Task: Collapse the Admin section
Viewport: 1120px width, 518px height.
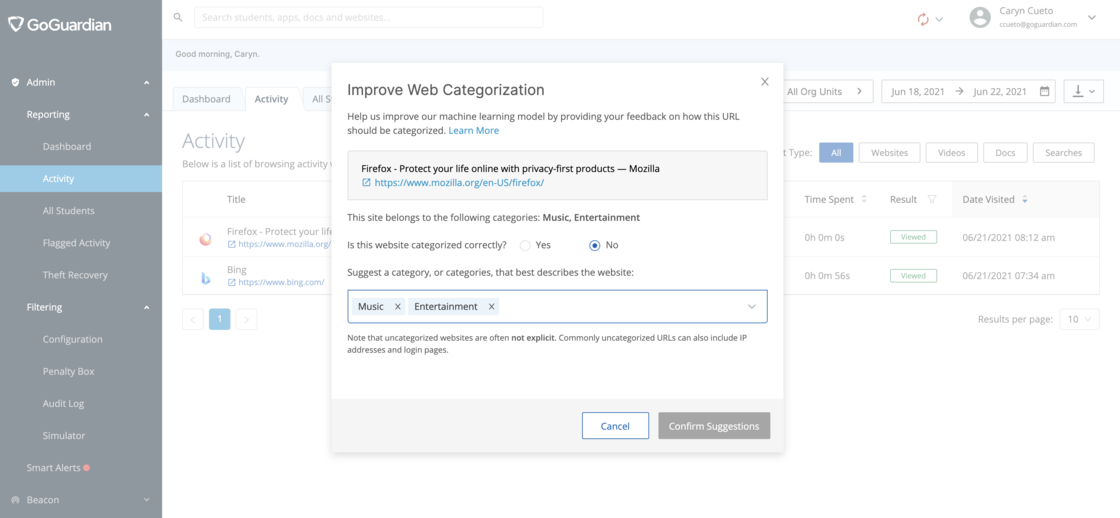Action: [x=146, y=82]
